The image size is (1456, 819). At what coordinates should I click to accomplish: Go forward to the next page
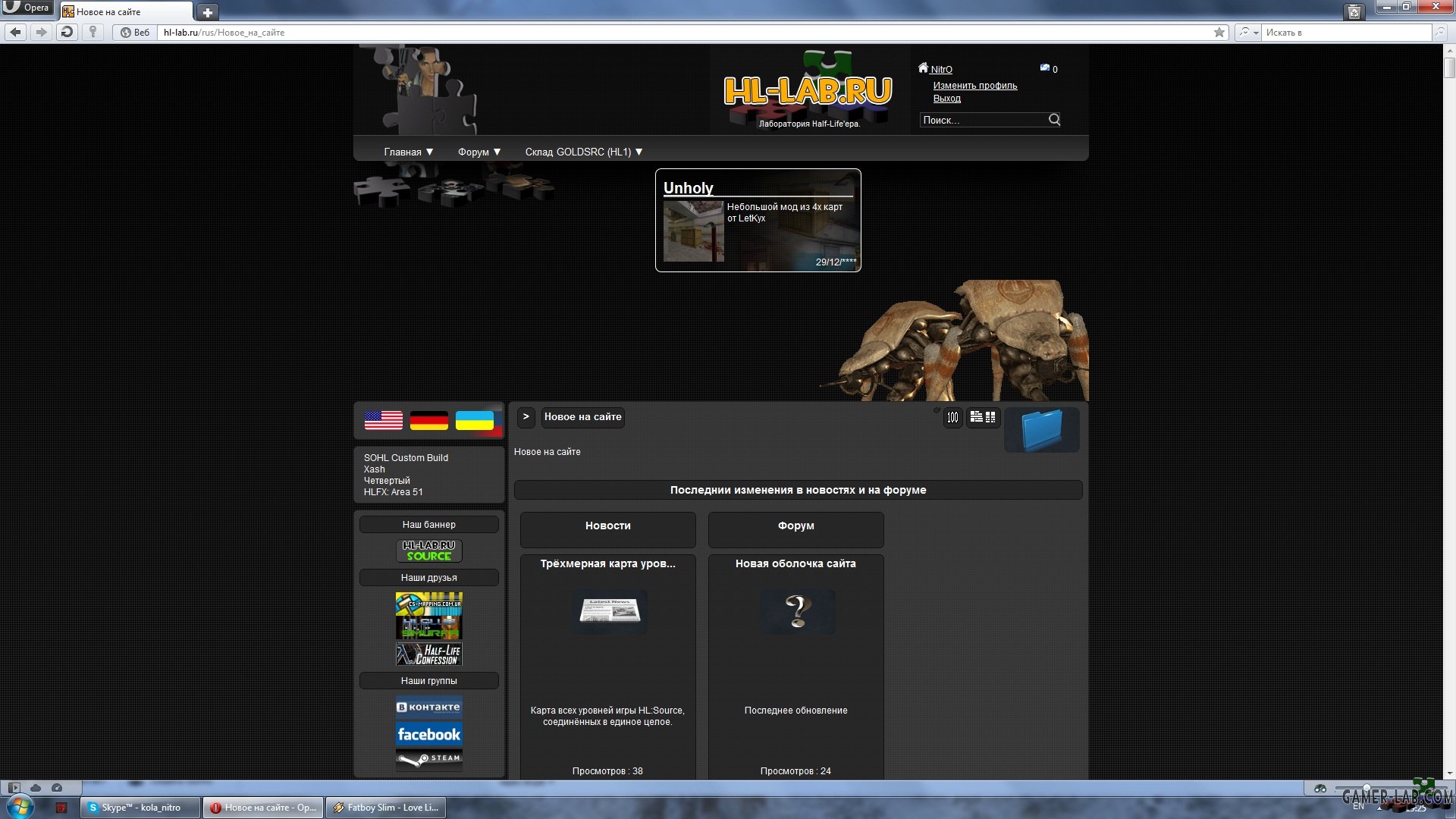[x=41, y=32]
